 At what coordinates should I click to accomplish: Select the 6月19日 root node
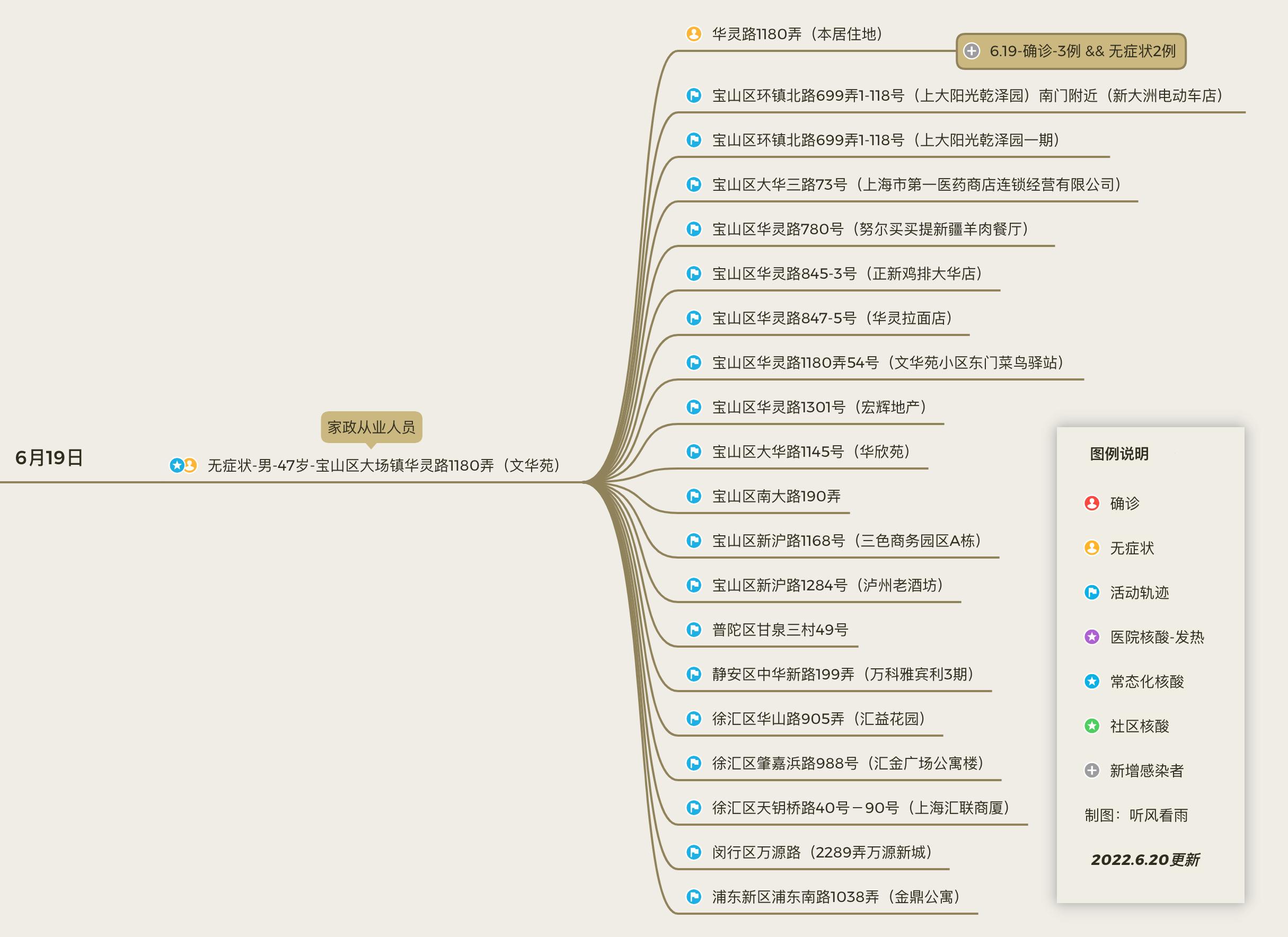coord(49,458)
